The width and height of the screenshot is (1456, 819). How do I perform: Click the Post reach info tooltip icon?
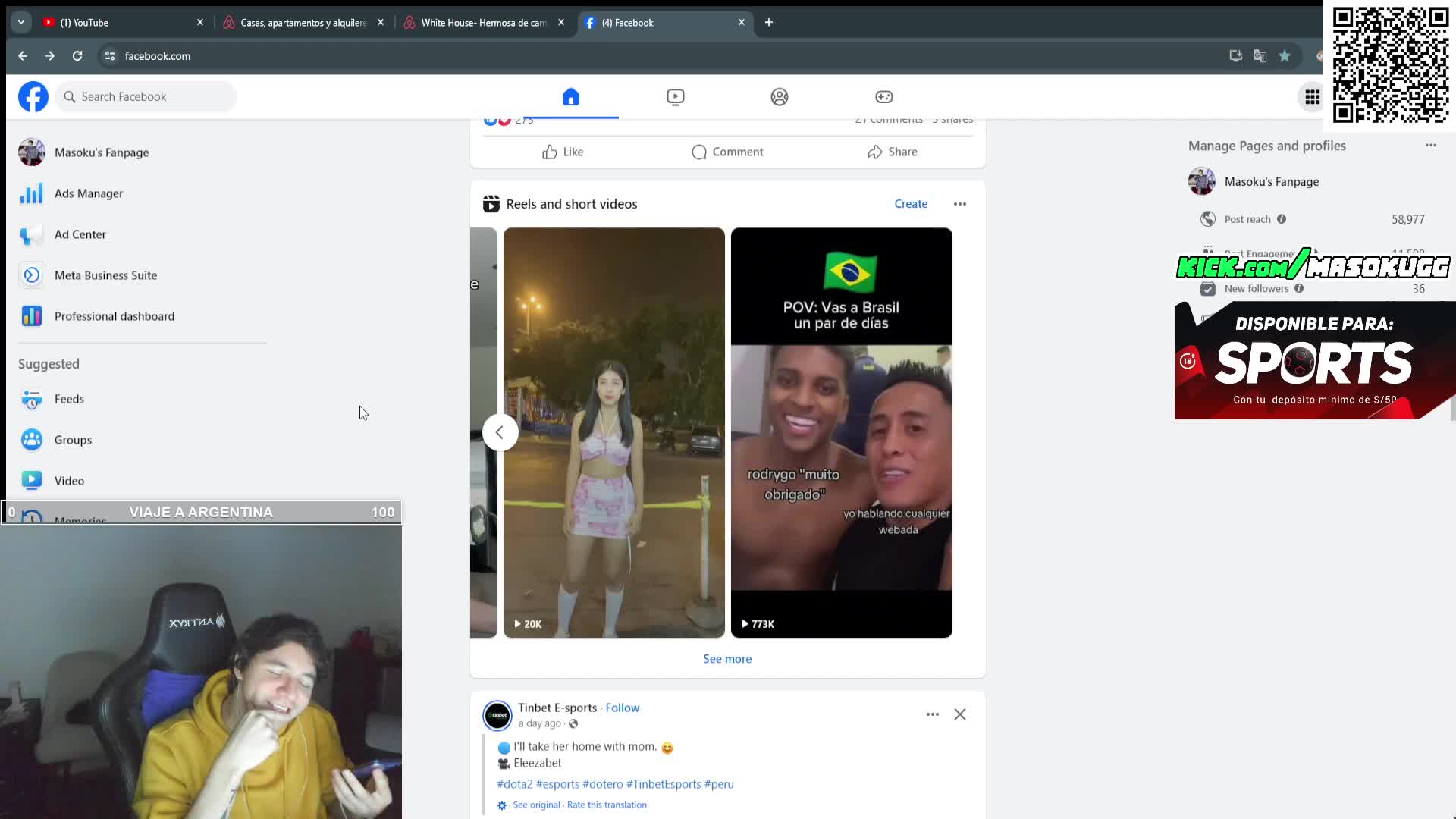coord(1282,219)
